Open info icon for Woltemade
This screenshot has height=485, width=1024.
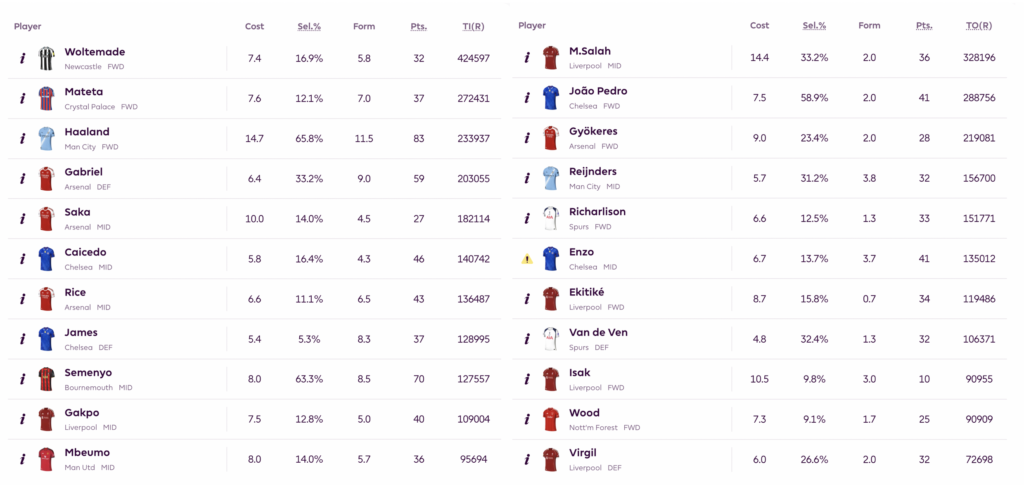point(22,58)
